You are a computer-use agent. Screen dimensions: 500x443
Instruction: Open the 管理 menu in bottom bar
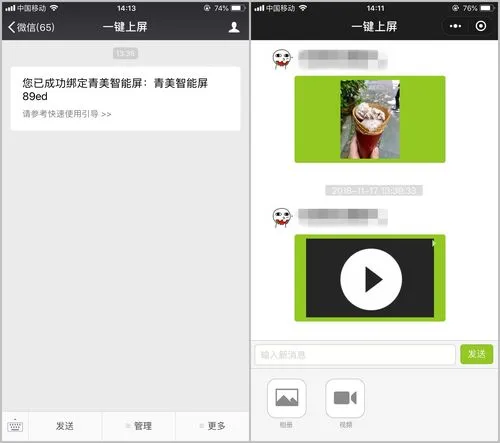139,426
